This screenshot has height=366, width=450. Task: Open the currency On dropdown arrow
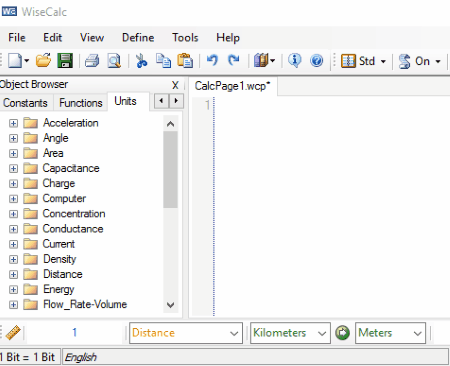(x=438, y=61)
